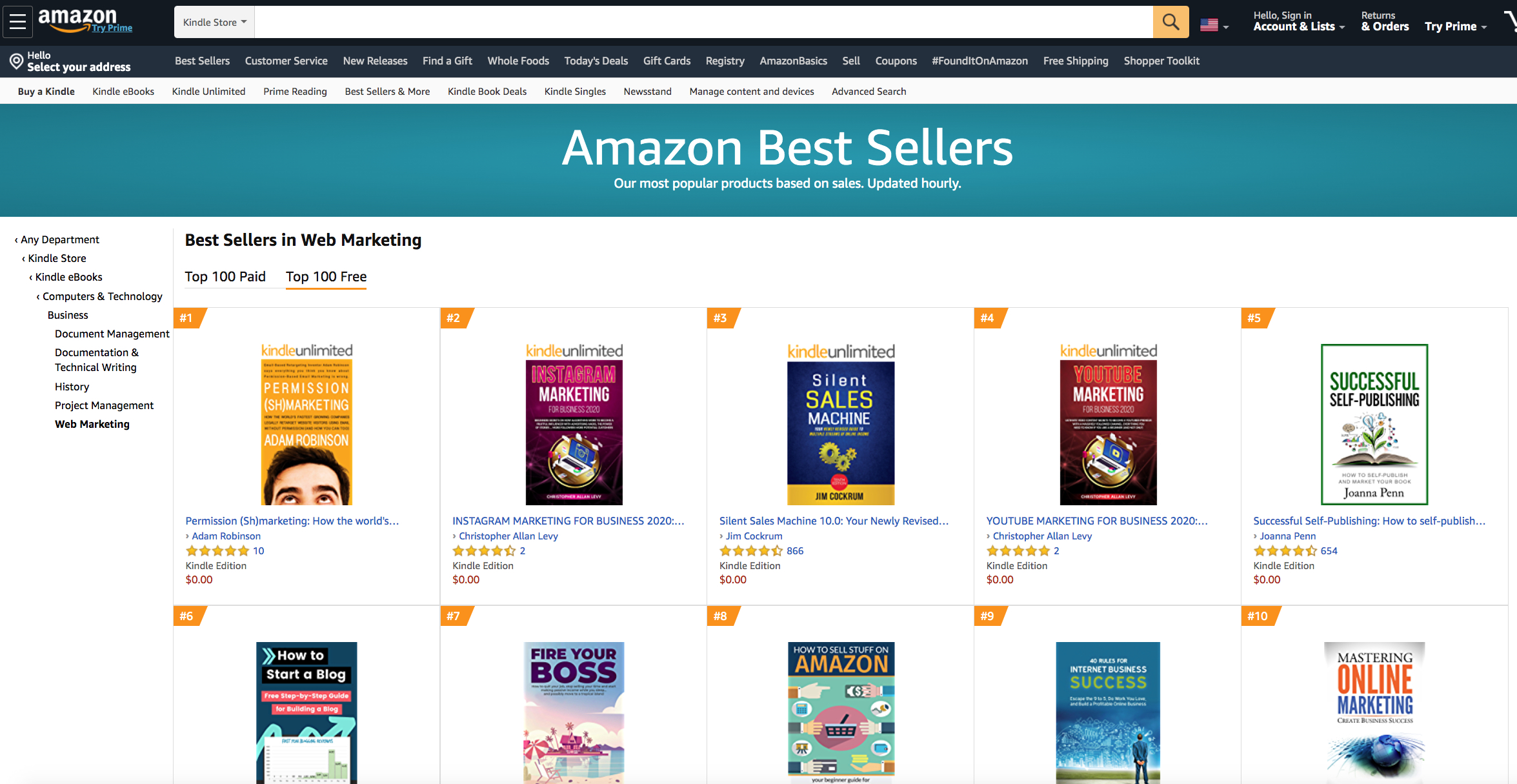Image resolution: width=1517 pixels, height=784 pixels.
Task: Open the hamburger menu icon
Action: 18,22
